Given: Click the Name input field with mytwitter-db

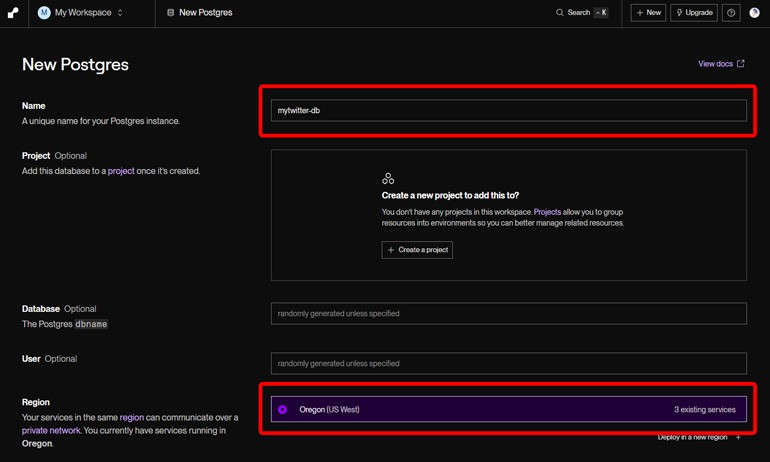Looking at the screenshot, I should [508, 110].
